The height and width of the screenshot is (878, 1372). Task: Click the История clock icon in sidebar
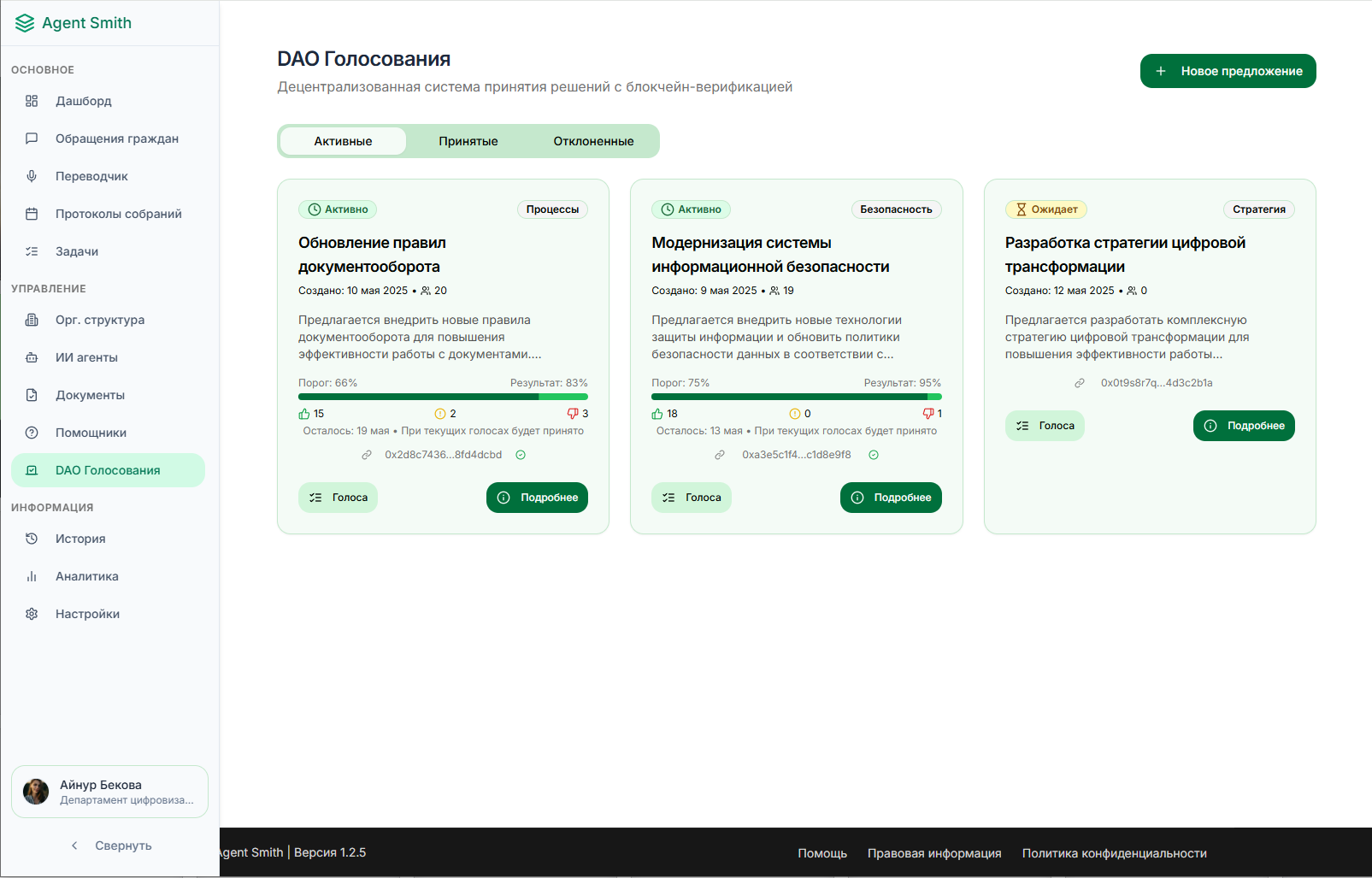tap(32, 539)
